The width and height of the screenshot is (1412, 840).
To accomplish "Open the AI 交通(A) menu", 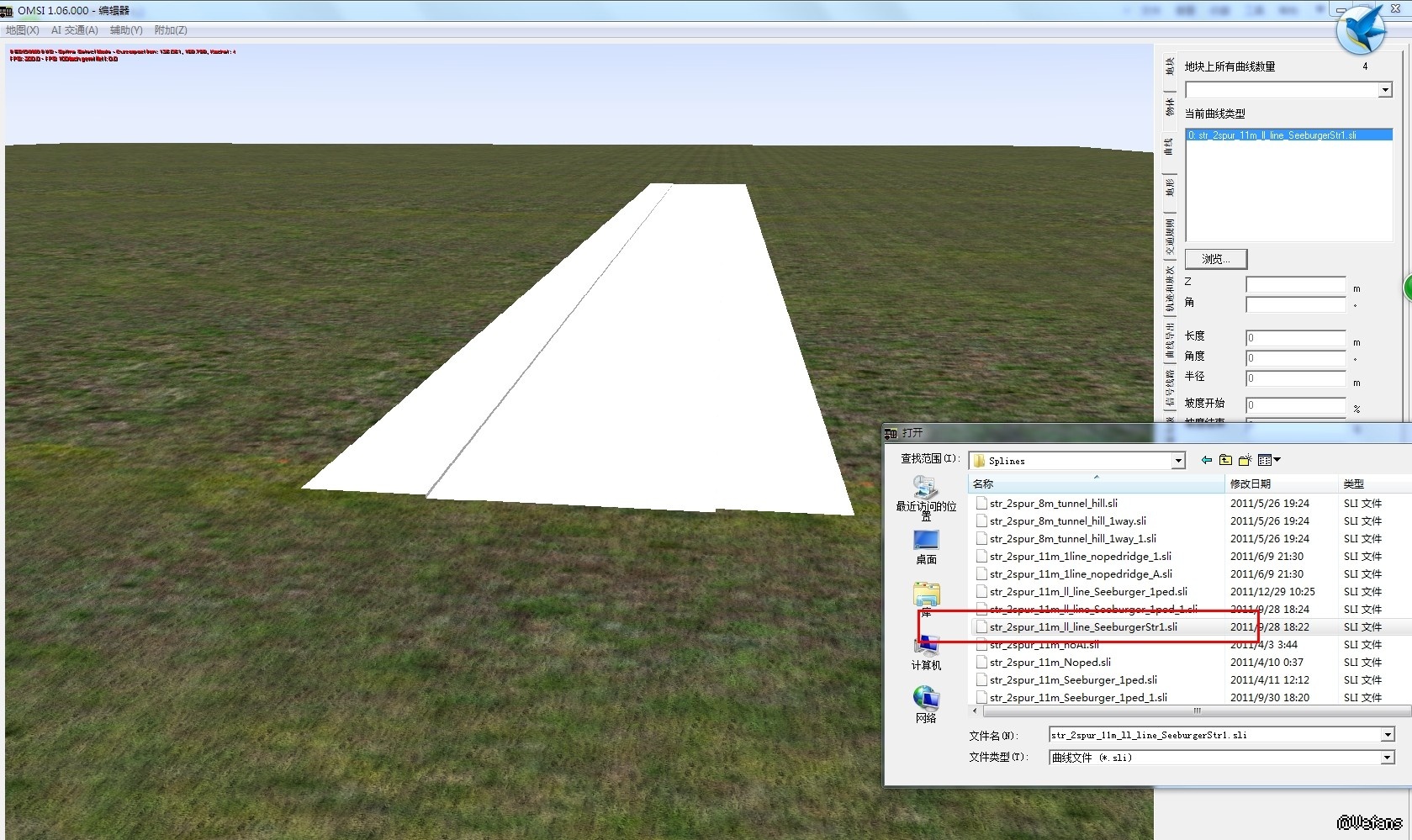I will [x=74, y=30].
